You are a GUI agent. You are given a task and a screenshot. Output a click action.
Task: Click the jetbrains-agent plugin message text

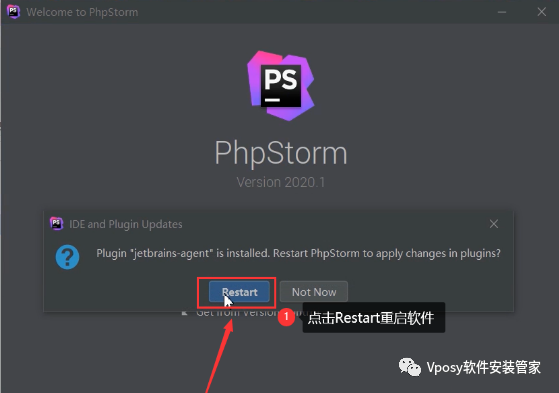298,253
